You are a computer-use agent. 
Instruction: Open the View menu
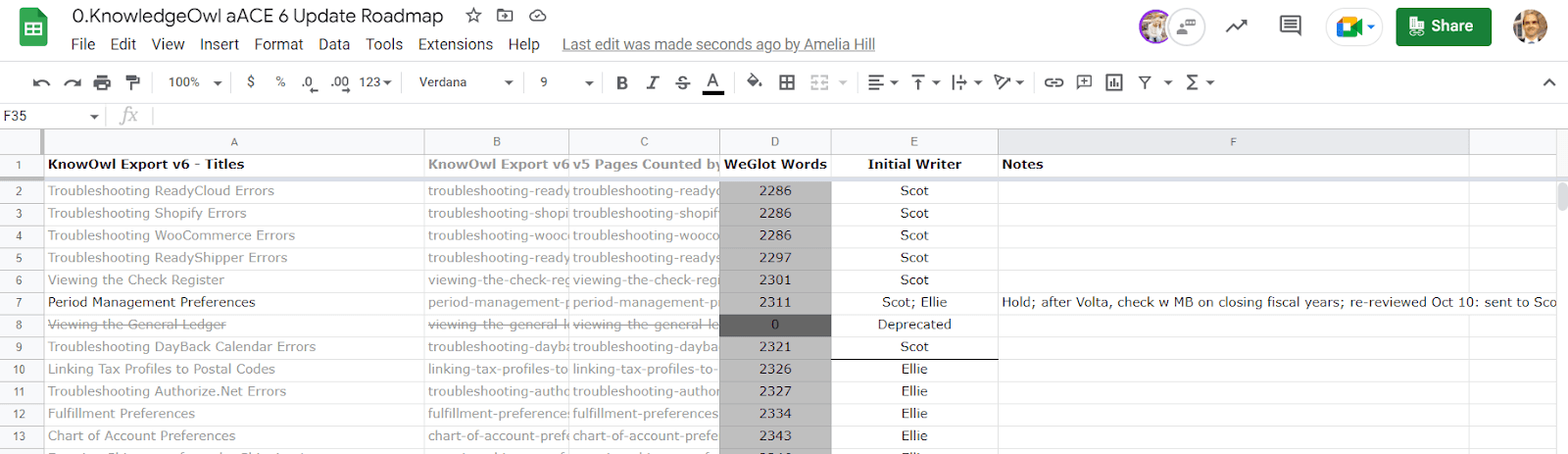pos(168,44)
